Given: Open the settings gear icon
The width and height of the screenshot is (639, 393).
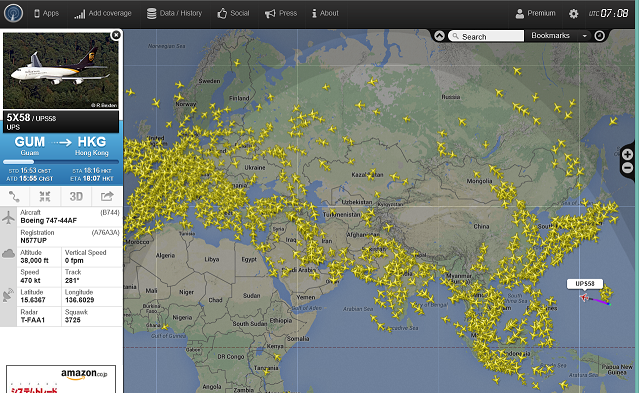Looking at the screenshot, I should 573,13.
